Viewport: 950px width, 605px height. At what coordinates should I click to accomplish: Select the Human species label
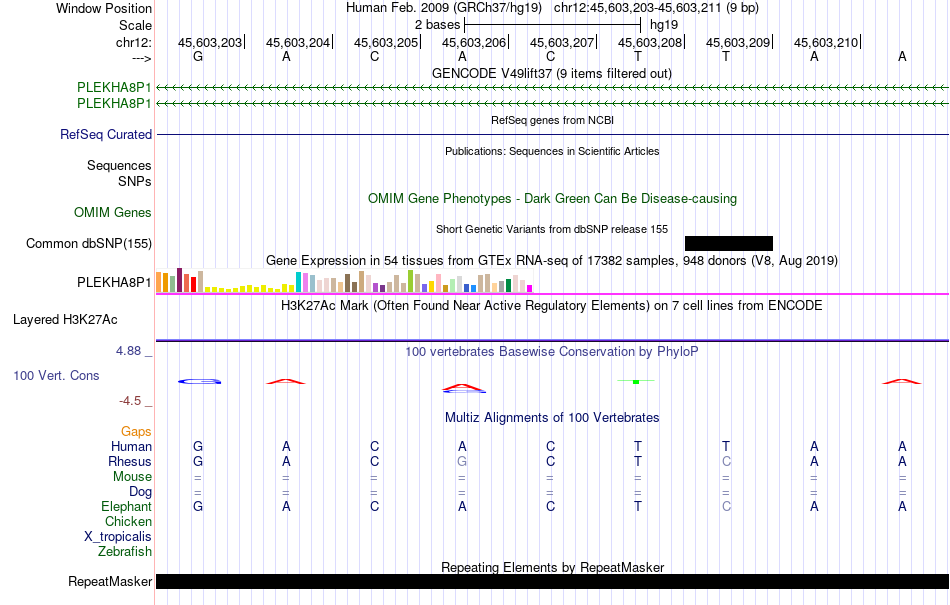click(x=131, y=446)
